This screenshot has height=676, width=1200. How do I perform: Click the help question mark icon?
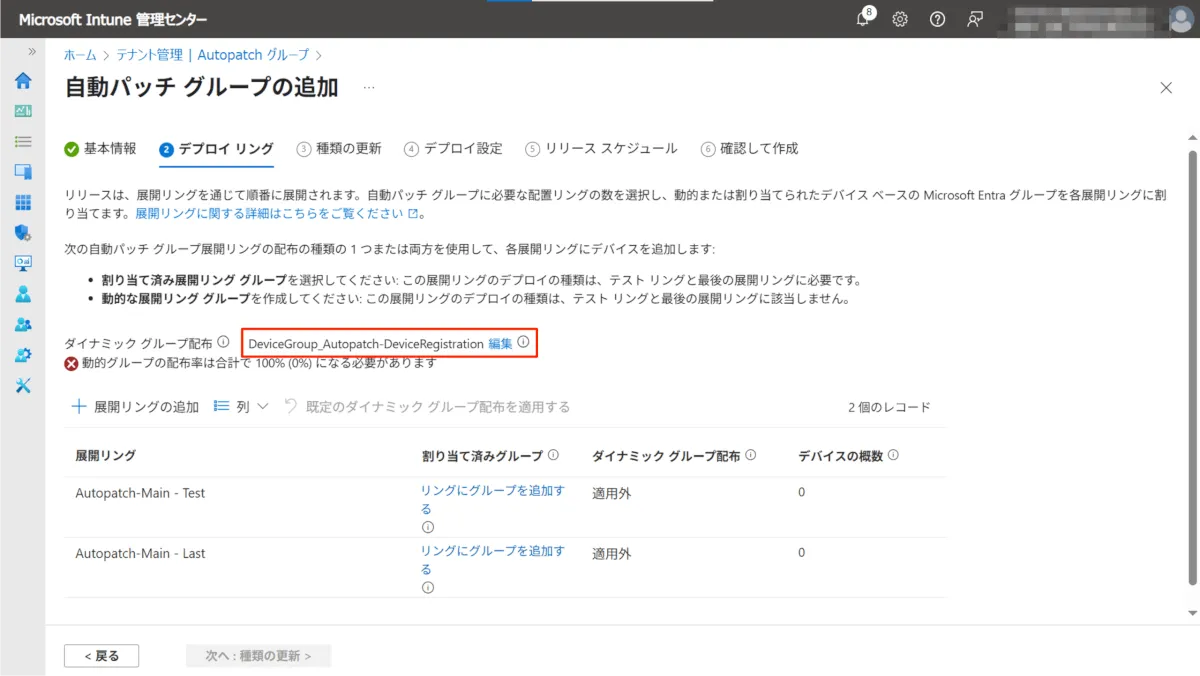pyautogui.click(x=937, y=19)
